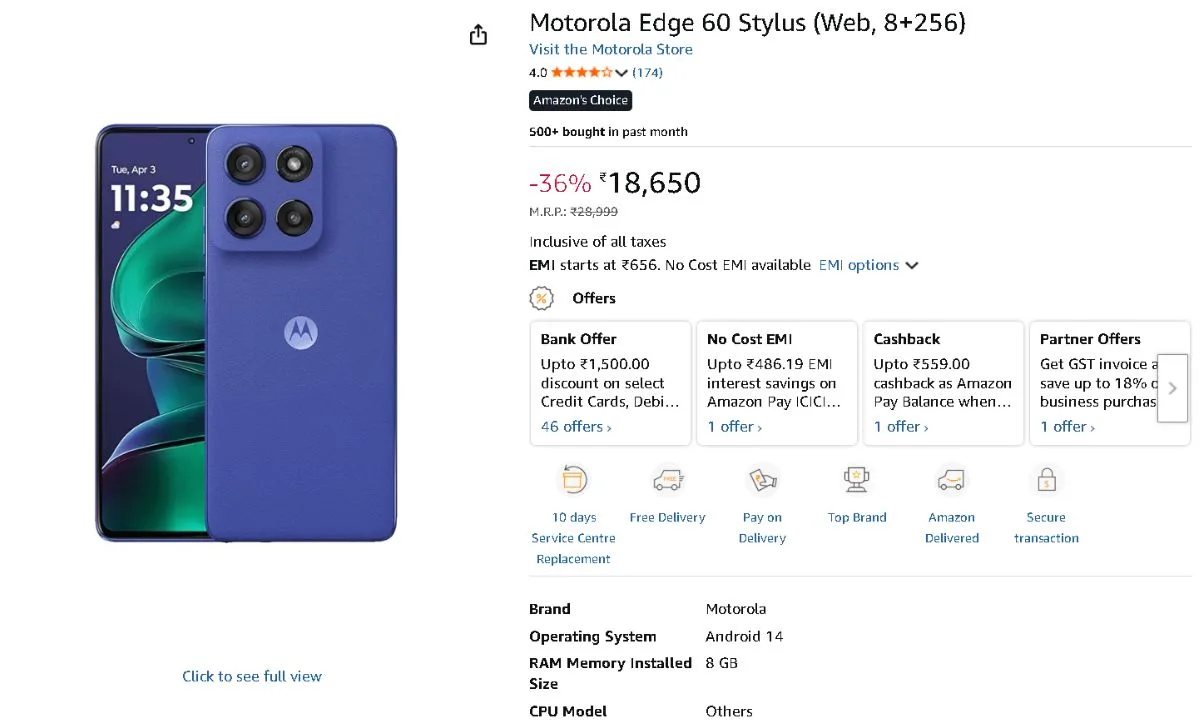This screenshot has width=1200, height=720.
Task: Click the Amazon Delivered icon
Action: [951, 480]
